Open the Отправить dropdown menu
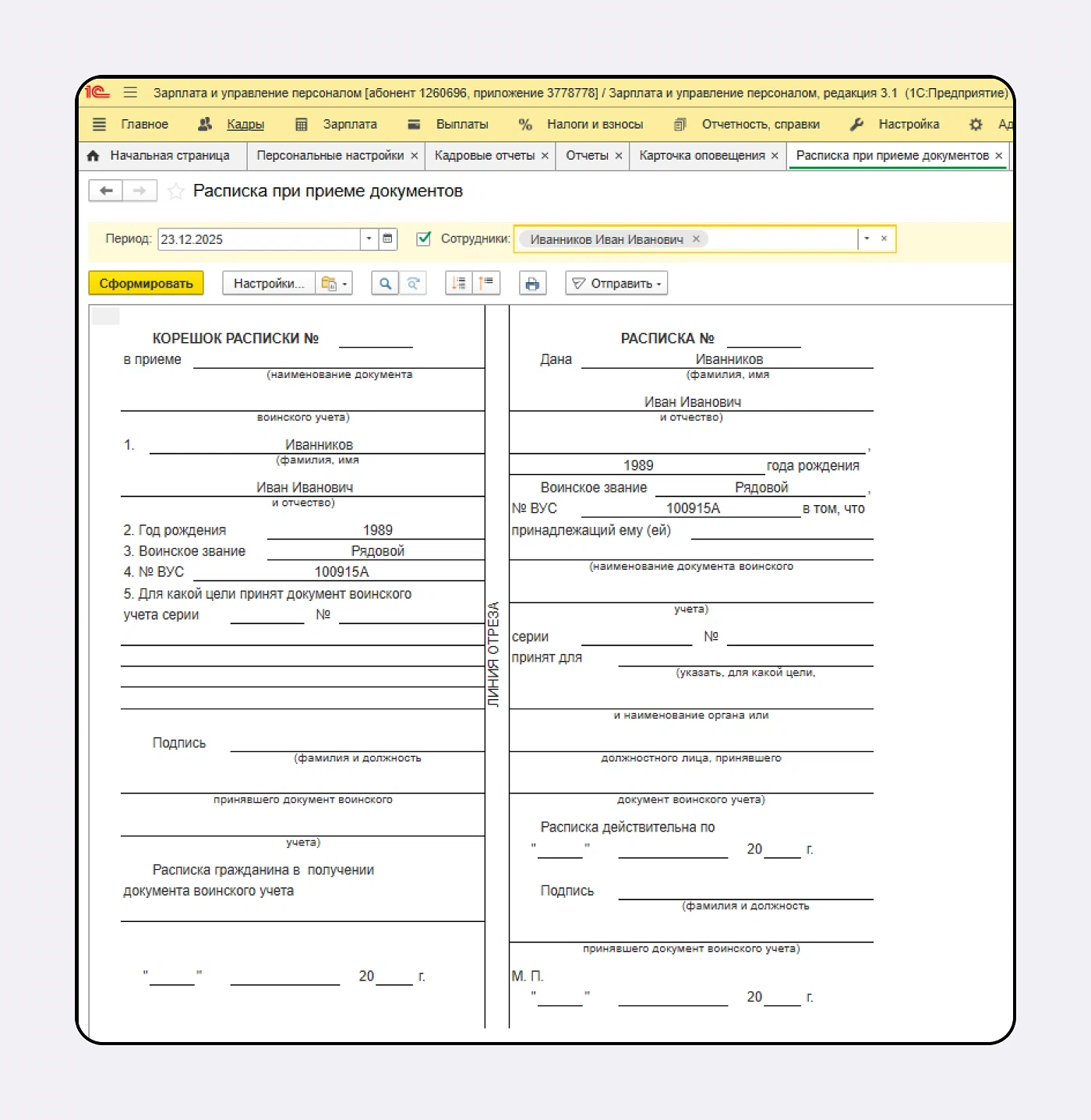Viewport: 1091px width, 1120px height. coord(616,284)
